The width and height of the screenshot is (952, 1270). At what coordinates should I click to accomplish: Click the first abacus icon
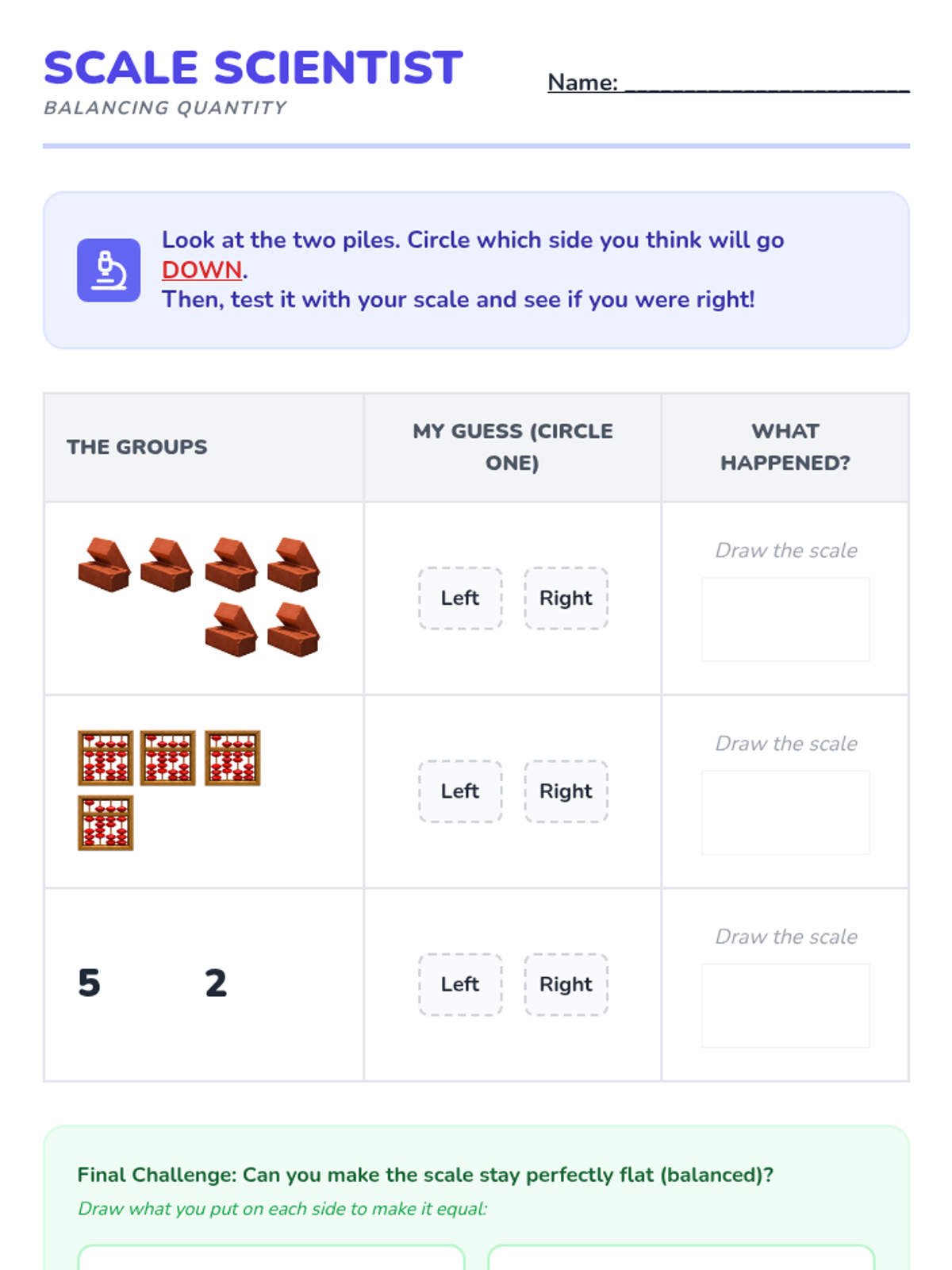pyautogui.click(x=106, y=758)
